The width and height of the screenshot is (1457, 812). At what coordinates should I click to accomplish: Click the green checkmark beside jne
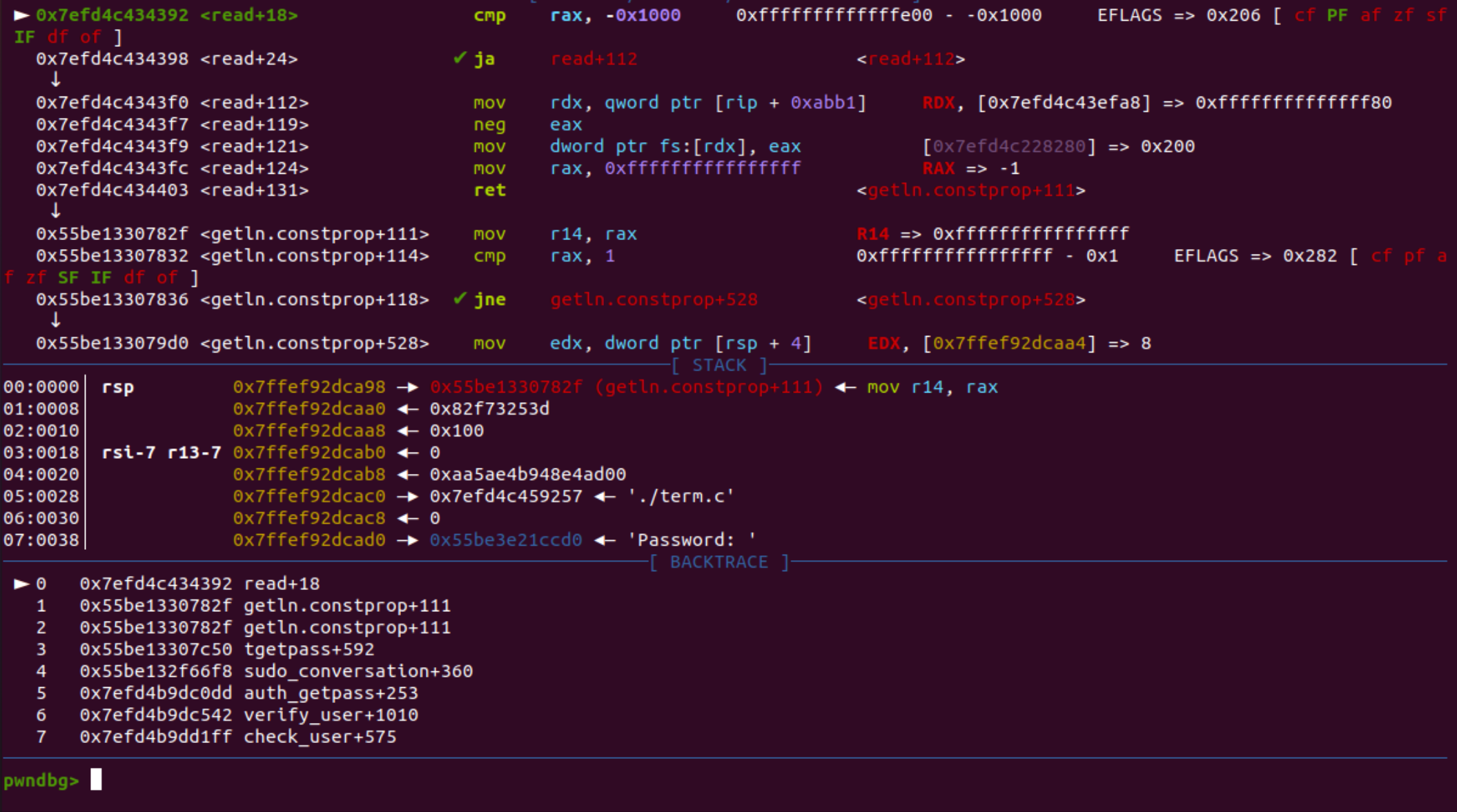click(460, 299)
